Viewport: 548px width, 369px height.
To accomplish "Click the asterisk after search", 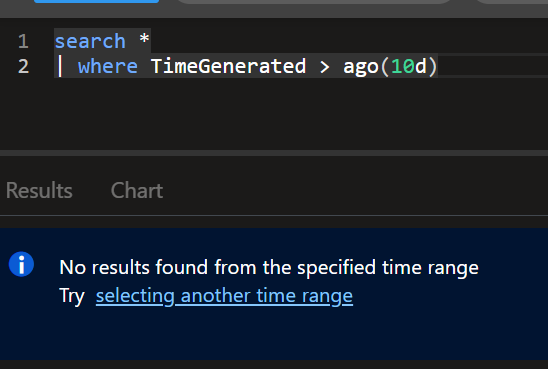I will (144, 38).
